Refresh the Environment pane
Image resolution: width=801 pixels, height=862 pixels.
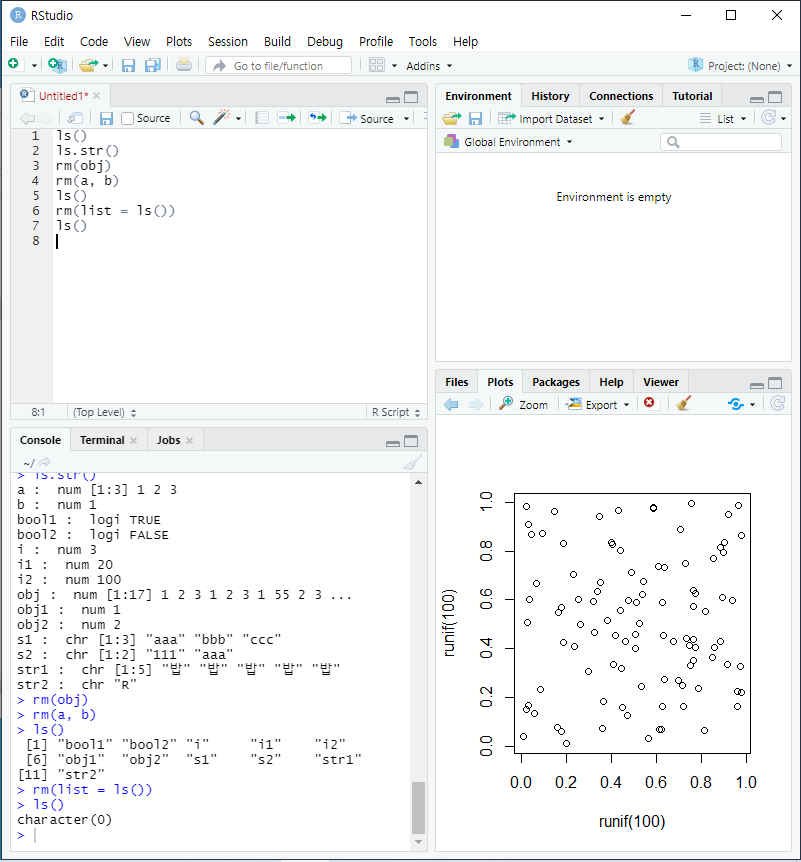[769, 117]
